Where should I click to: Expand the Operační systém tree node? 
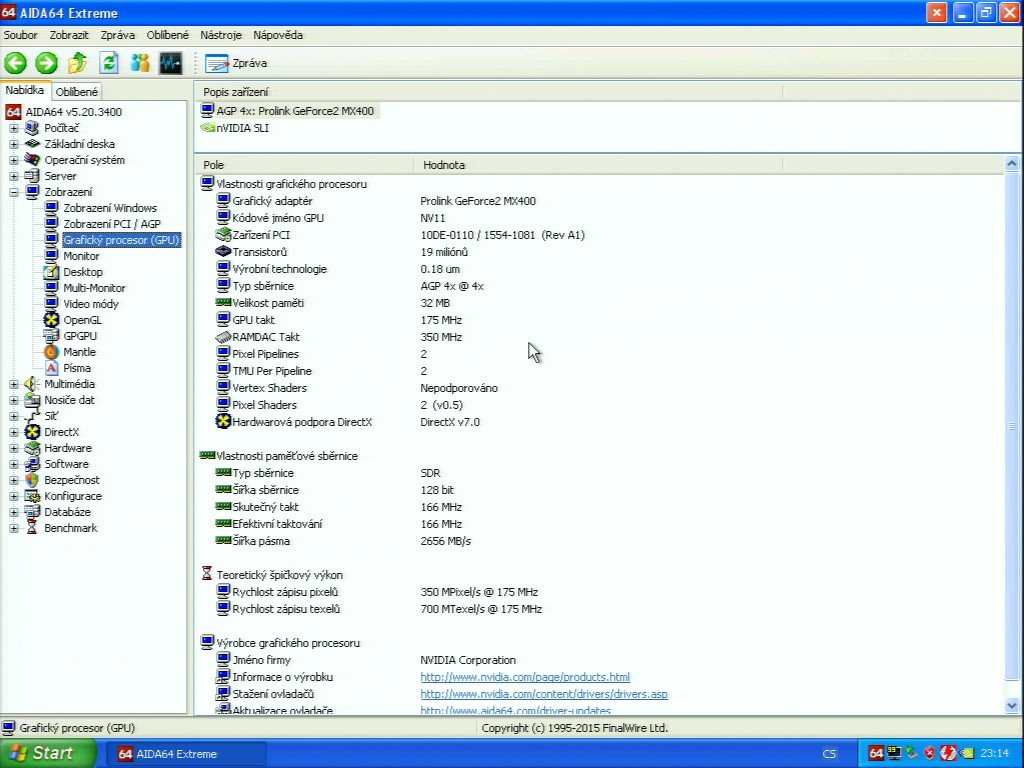(x=14, y=160)
